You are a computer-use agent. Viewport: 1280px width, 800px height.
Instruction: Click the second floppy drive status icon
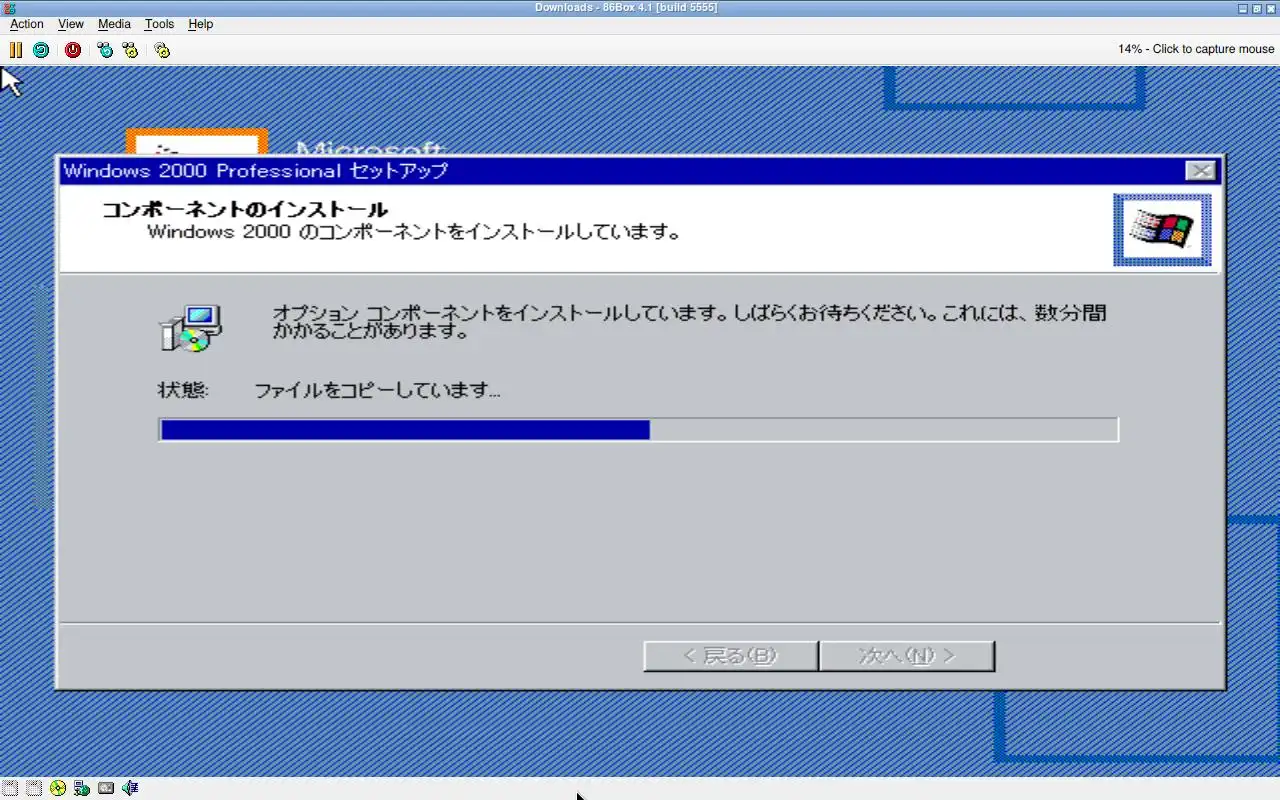(x=33, y=788)
